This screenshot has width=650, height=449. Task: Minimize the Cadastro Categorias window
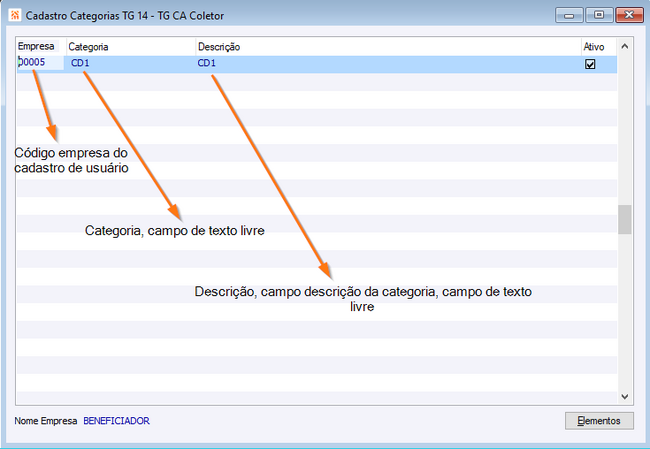tap(569, 15)
